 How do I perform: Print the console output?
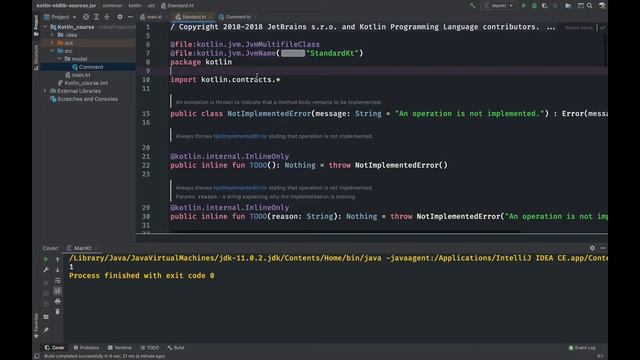click(x=58, y=301)
